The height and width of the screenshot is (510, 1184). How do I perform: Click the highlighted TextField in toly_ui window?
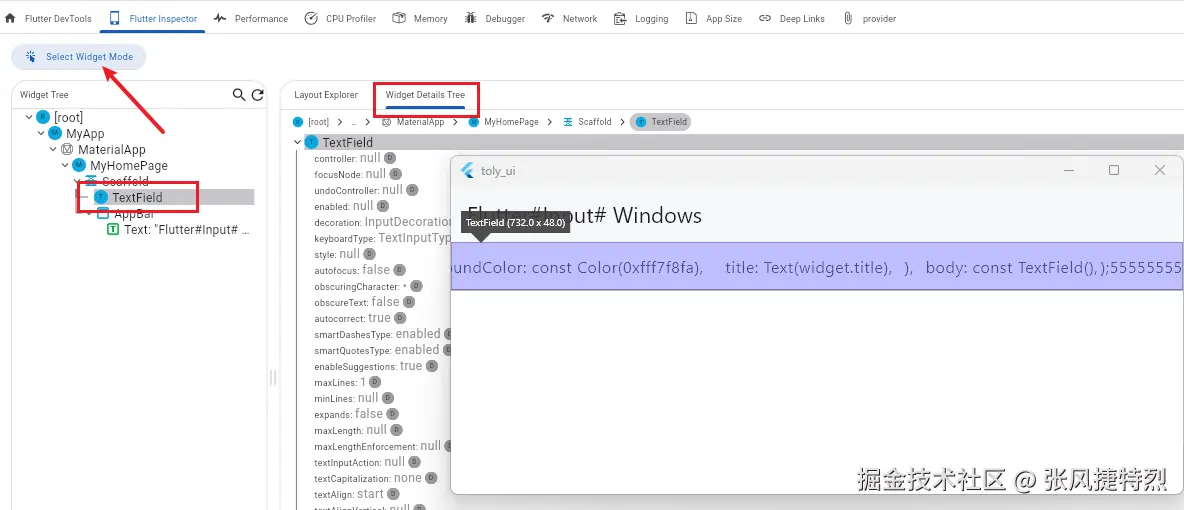tap(817, 266)
